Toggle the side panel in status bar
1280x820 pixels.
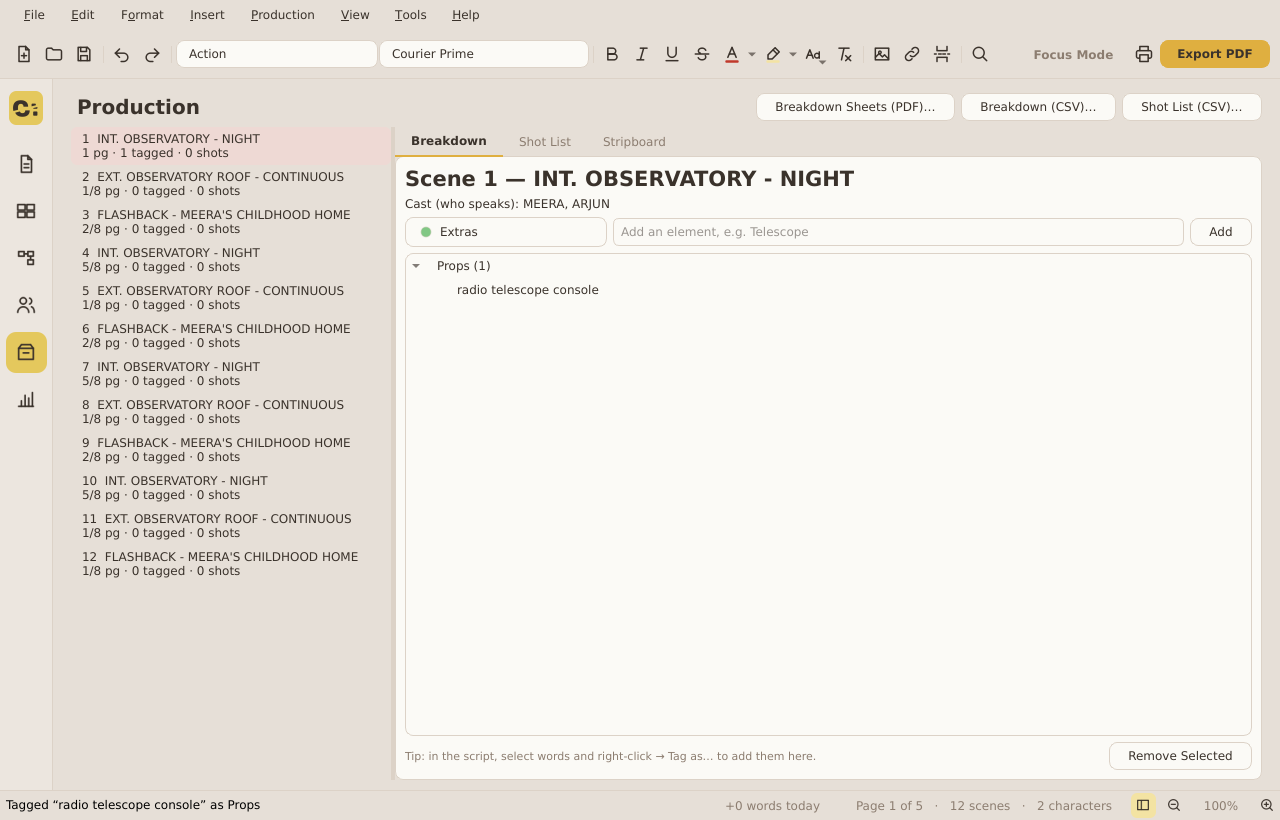[x=1143, y=805]
